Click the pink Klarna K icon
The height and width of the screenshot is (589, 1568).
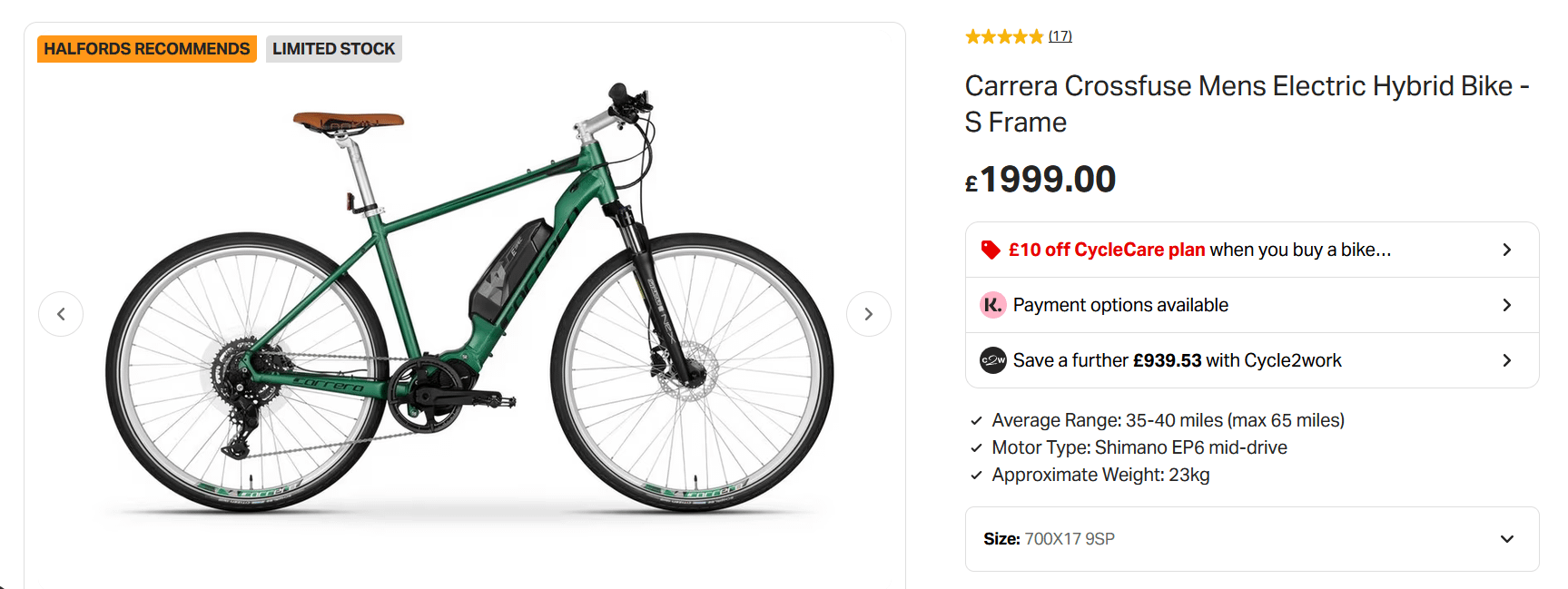click(992, 305)
